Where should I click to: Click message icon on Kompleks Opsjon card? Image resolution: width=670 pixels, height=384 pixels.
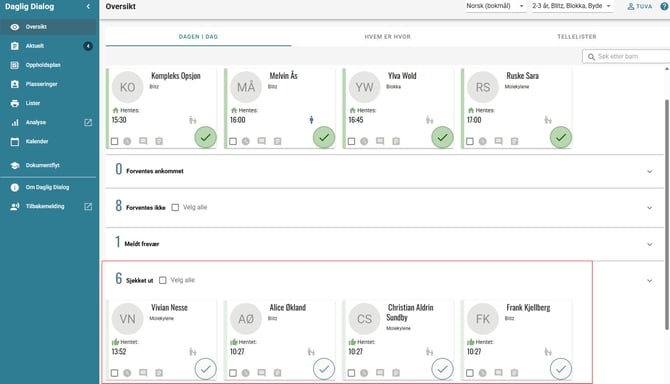(143, 141)
